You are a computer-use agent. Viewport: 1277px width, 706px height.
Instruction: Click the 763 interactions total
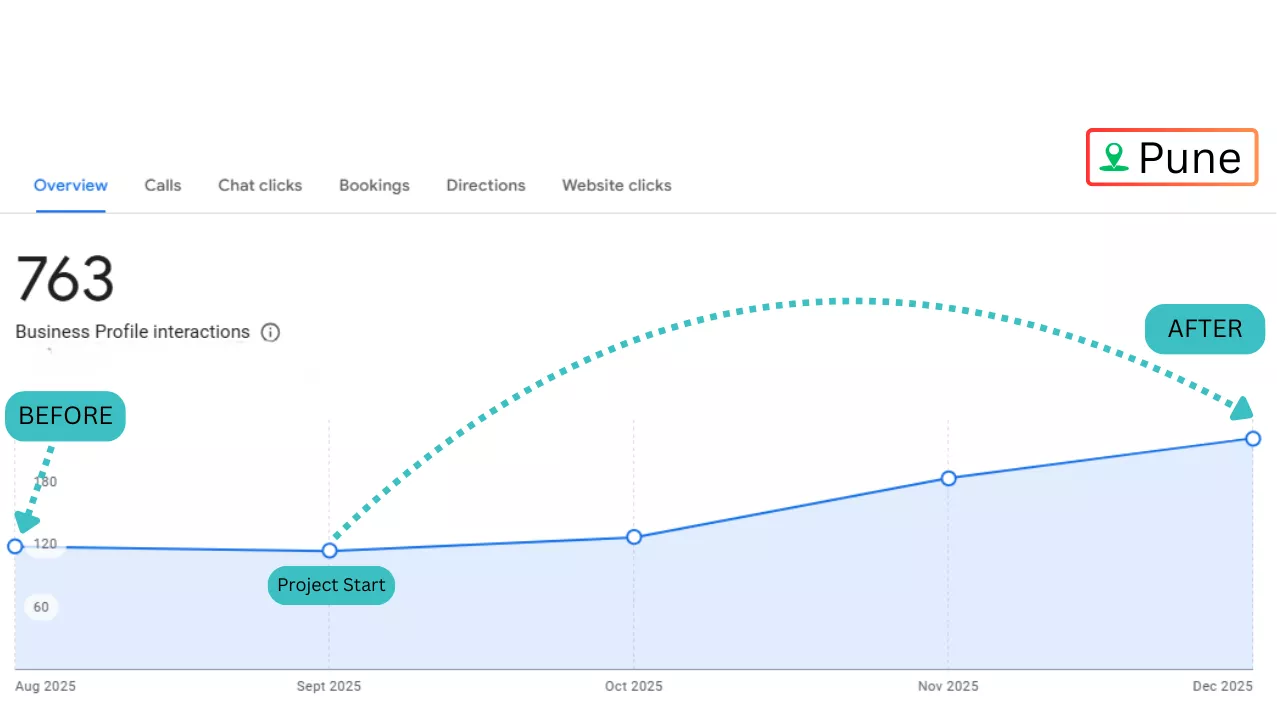click(x=65, y=279)
